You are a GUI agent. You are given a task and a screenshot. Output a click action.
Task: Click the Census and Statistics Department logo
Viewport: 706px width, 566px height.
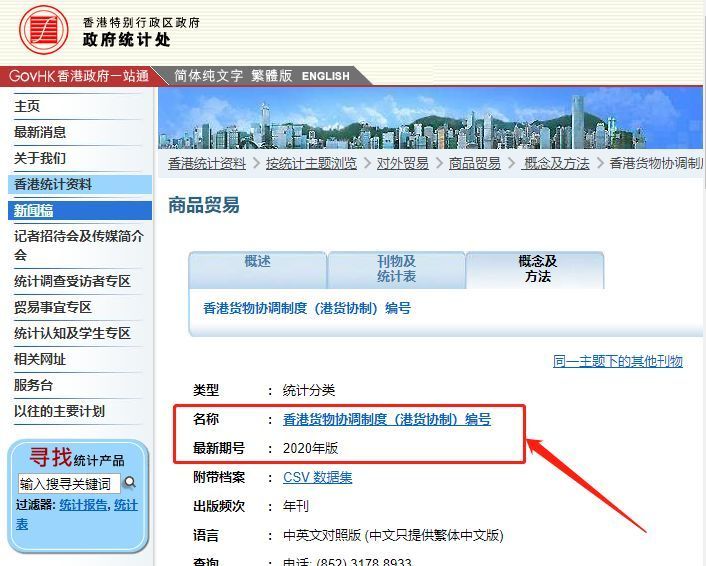[x=44, y=30]
